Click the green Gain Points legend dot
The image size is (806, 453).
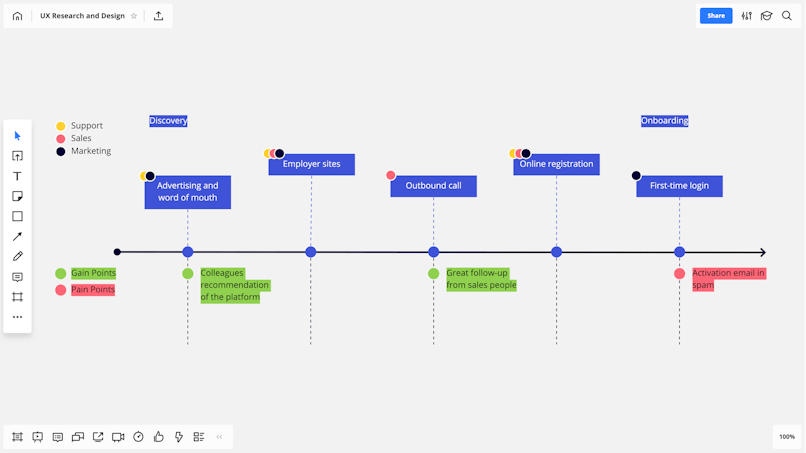point(61,274)
